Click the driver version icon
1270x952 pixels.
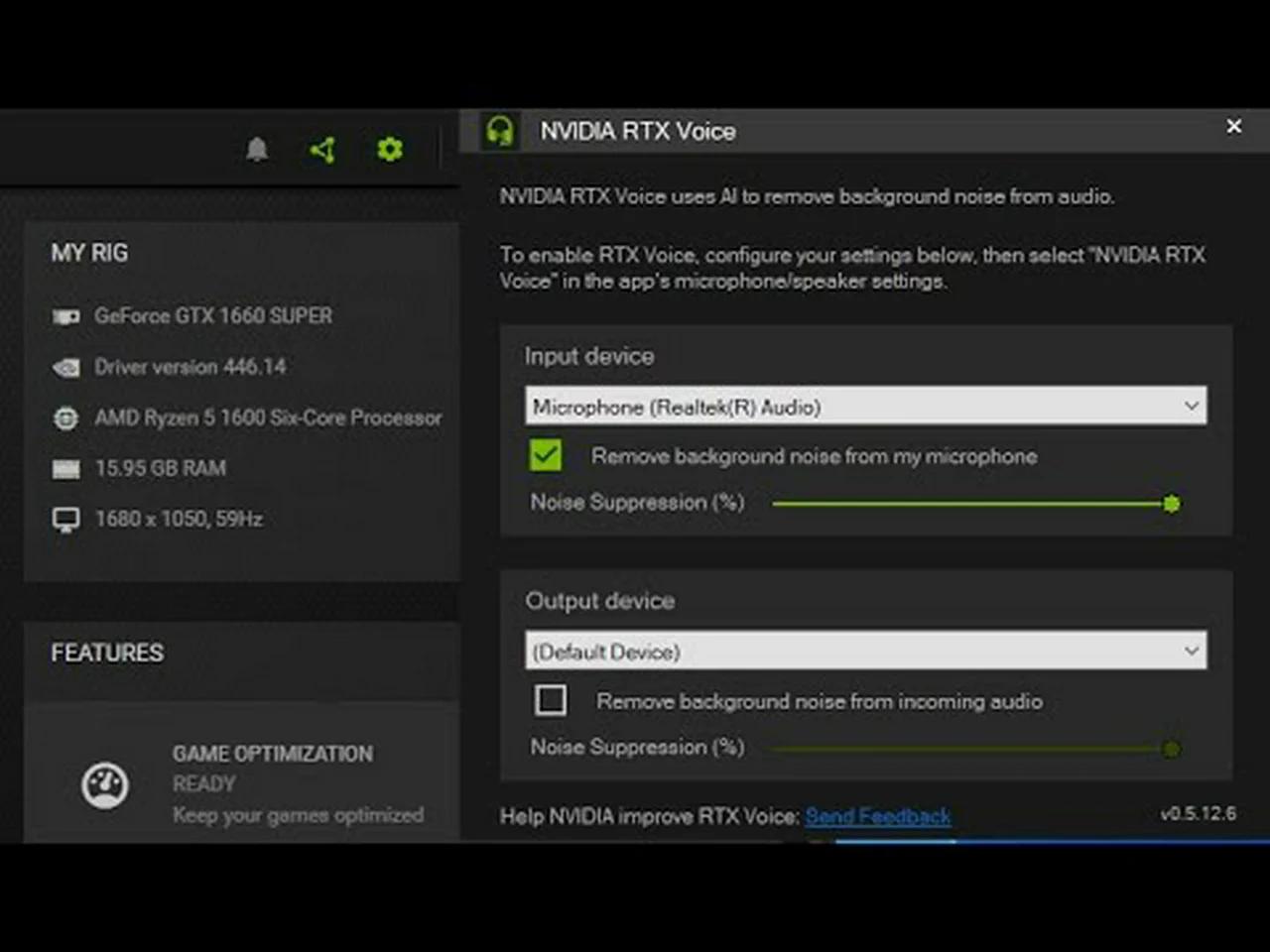65,368
